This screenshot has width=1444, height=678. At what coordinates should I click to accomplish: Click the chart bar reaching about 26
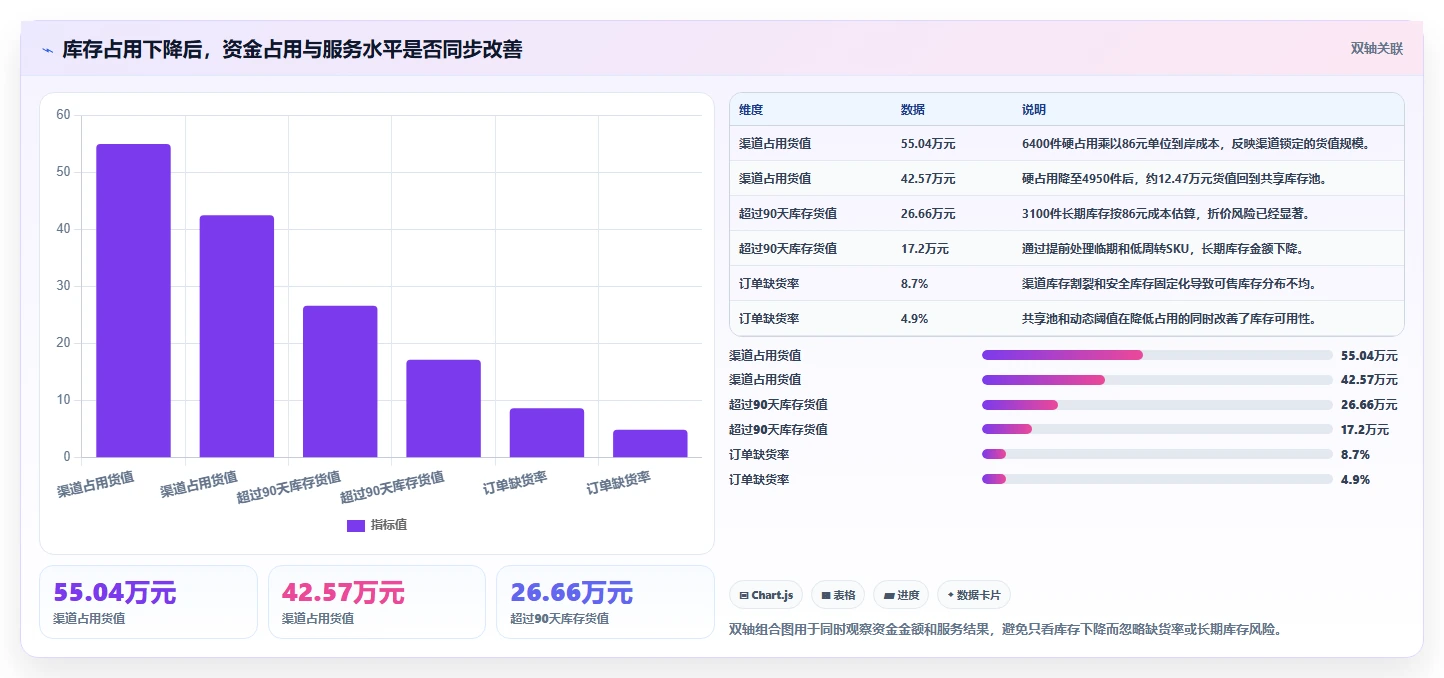[x=340, y=382]
